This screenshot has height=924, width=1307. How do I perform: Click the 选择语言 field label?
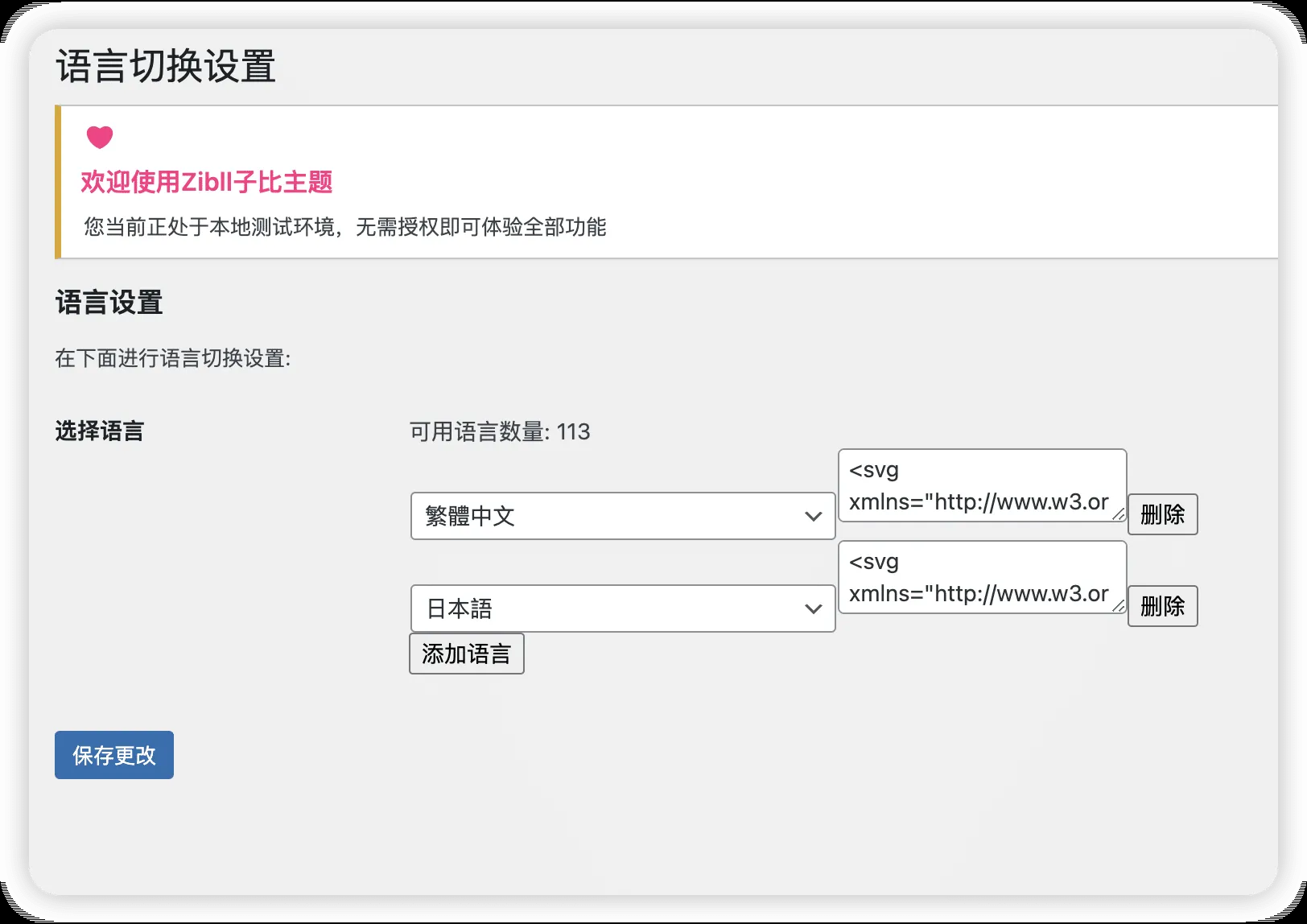point(100,431)
